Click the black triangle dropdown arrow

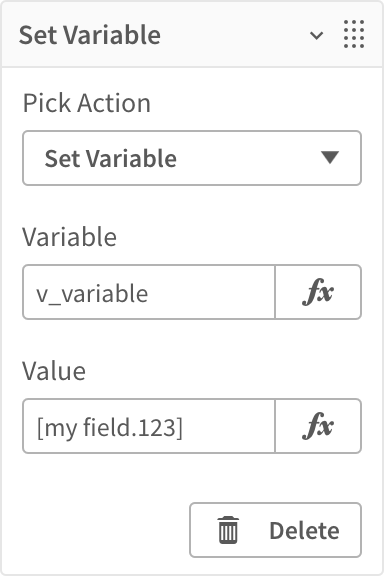330,158
